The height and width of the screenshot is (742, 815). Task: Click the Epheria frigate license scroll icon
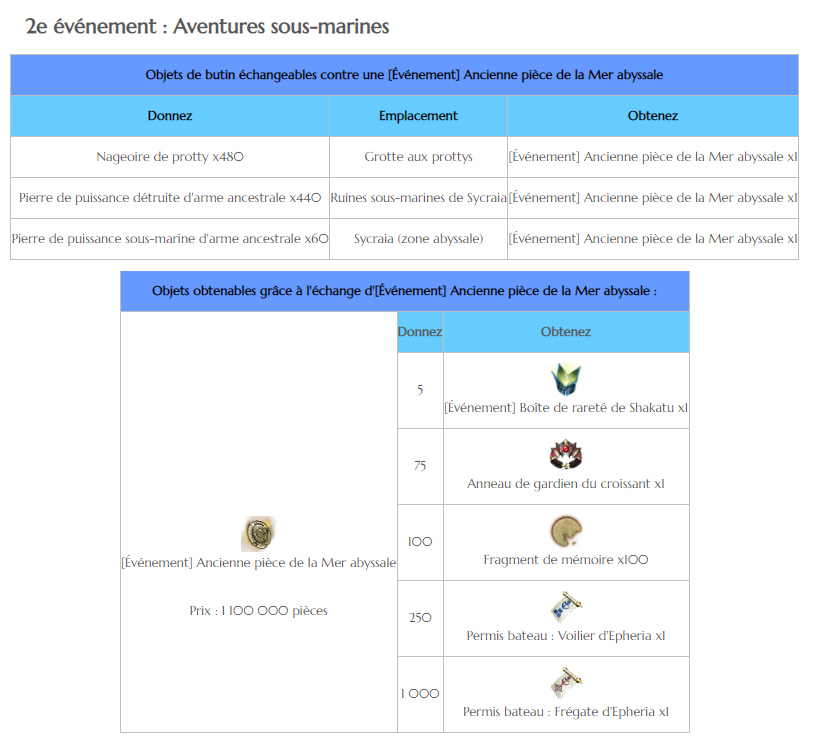[x=566, y=683]
